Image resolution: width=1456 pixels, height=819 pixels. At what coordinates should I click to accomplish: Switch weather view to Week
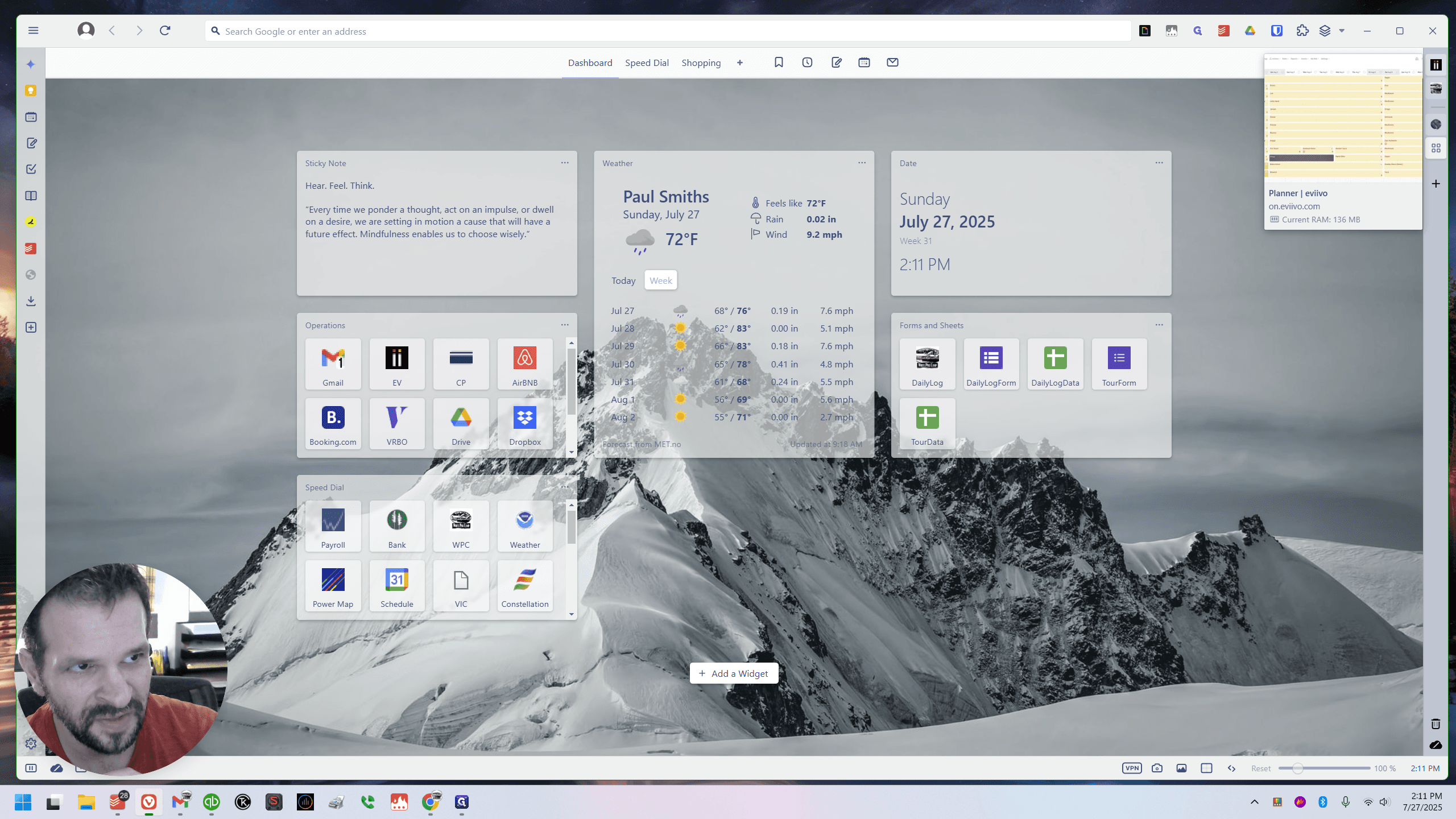point(660,280)
